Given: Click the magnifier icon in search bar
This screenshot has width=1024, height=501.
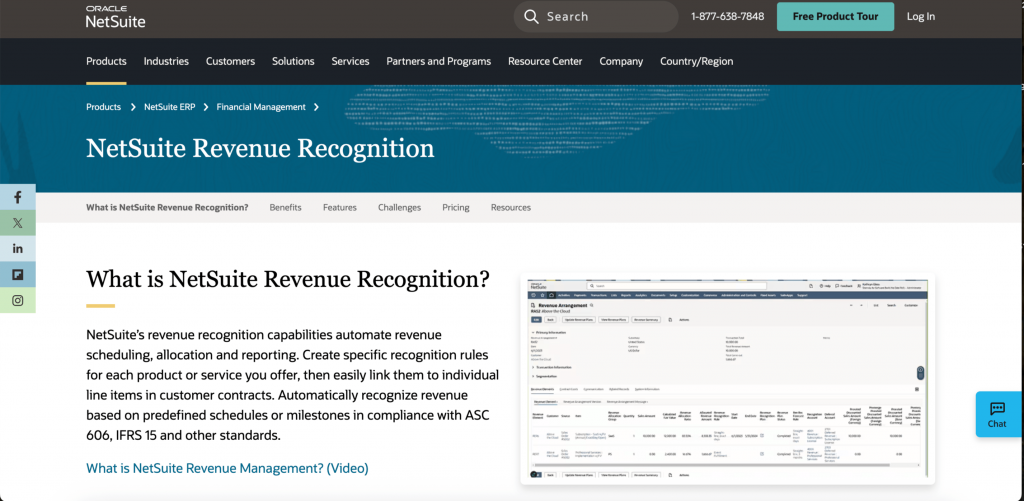Looking at the screenshot, I should tap(532, 16).
